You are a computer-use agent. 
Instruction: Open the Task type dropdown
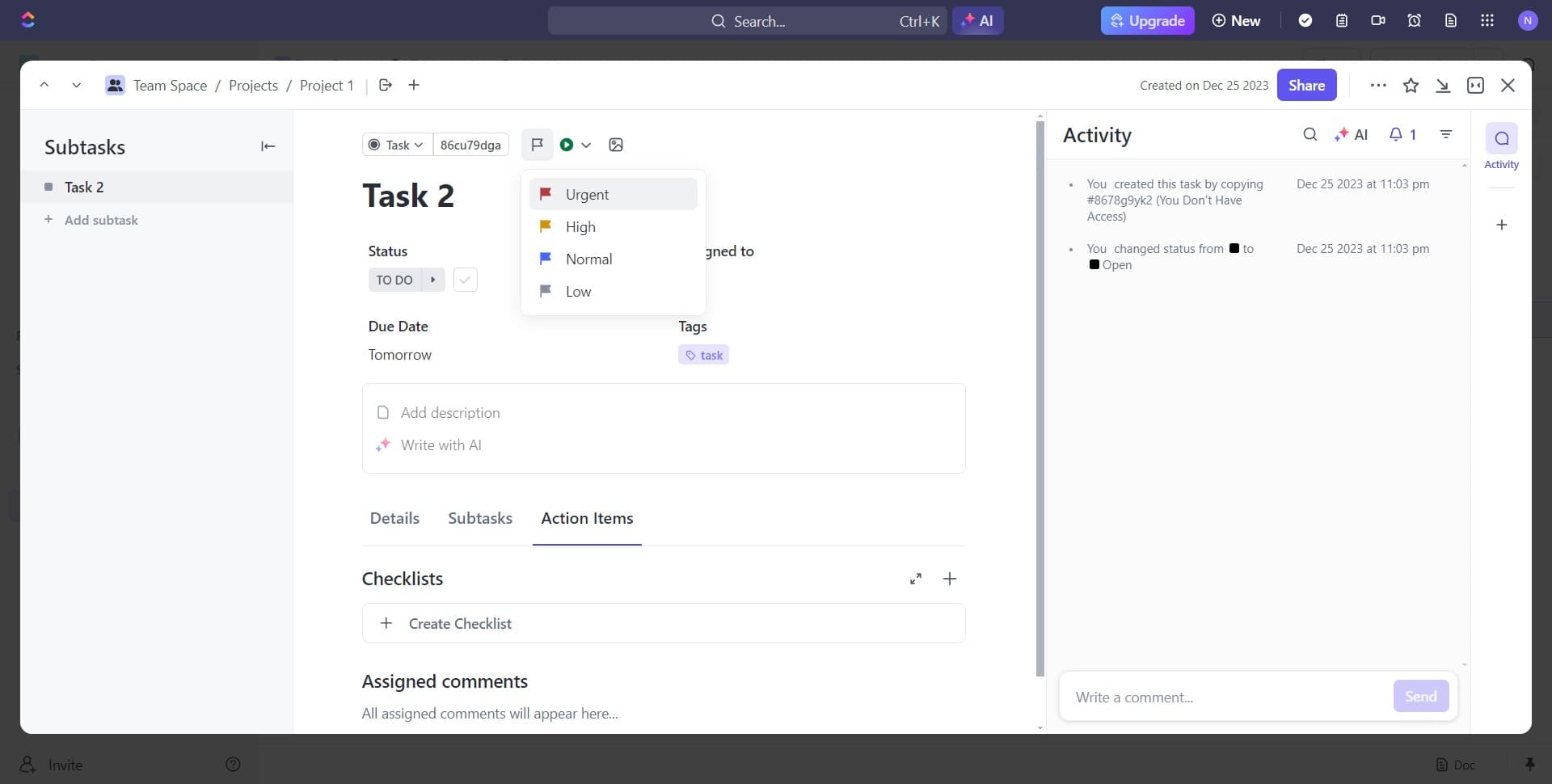[x=395, y=145]
